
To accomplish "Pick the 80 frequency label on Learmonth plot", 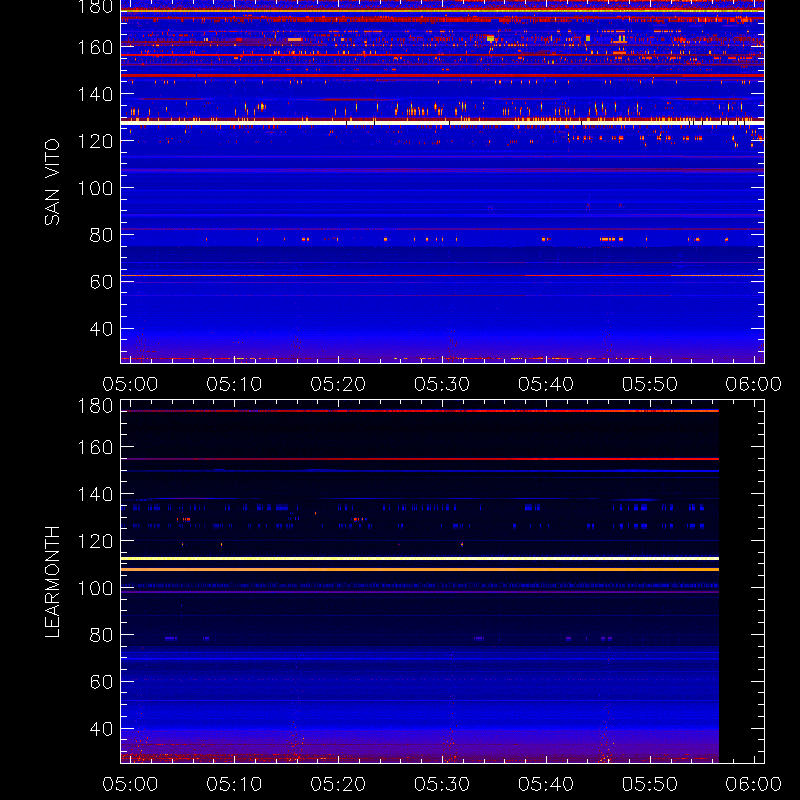I will point(101,635).
